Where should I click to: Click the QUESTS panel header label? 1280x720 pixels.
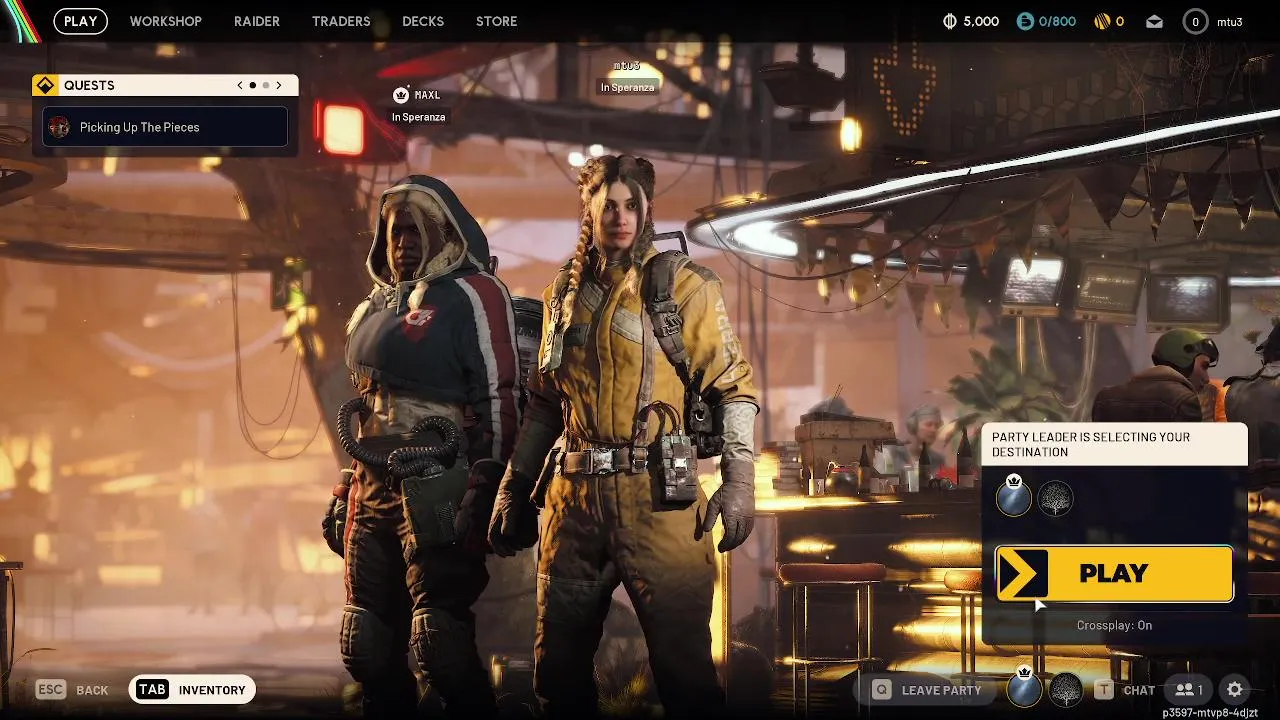pos(89,86)
